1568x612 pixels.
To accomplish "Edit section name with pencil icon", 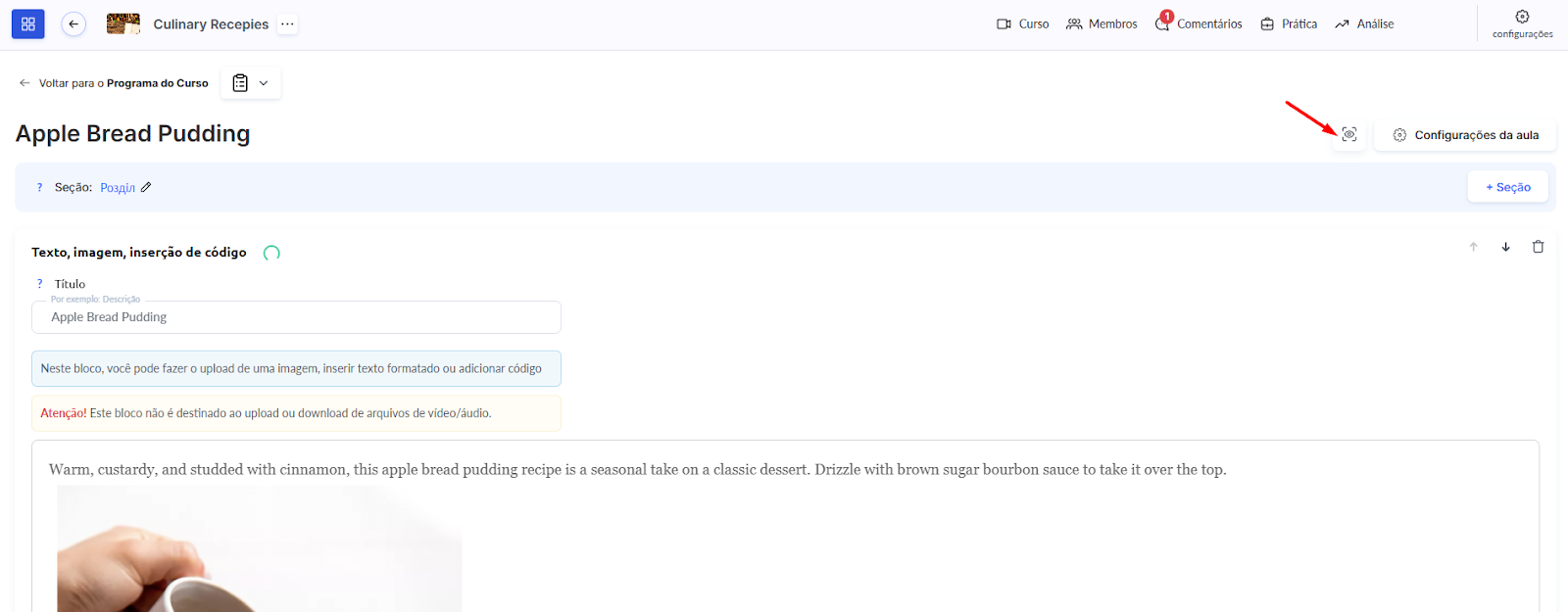I will click(x=146, y=187).
